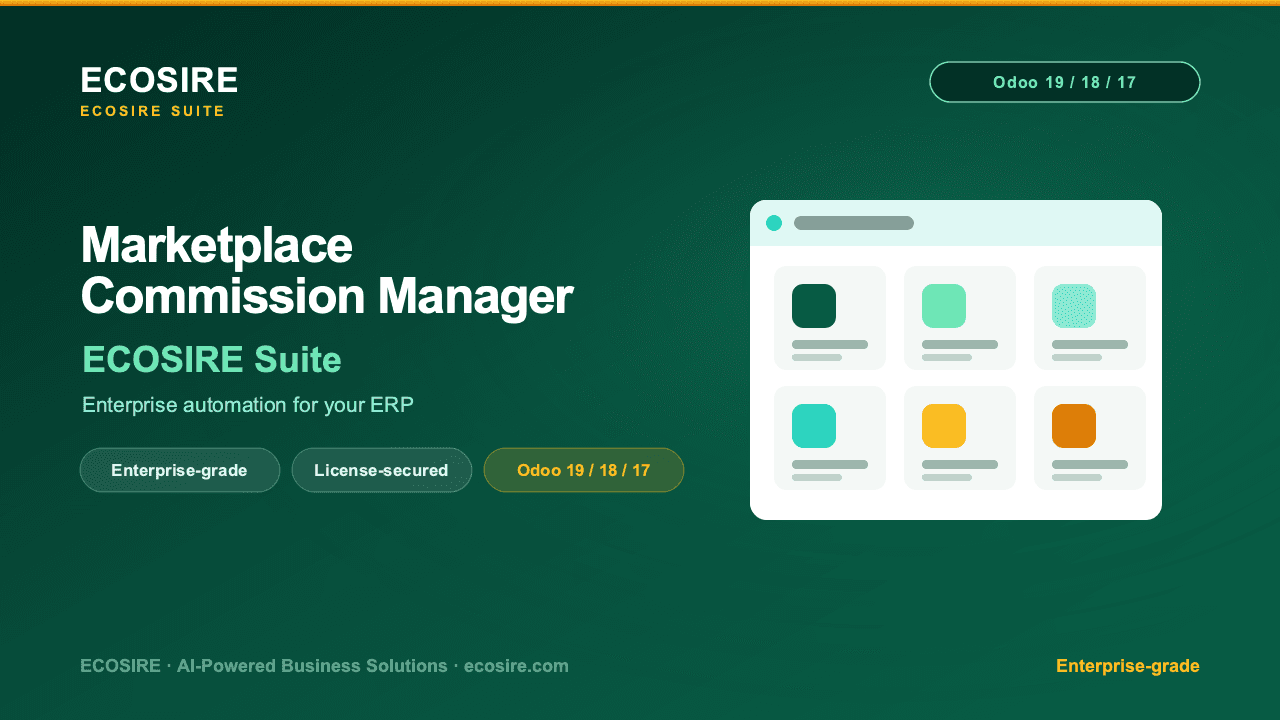Click the dotted mint textured app tile icon
Image resolution: width=1280 pixels, height=720 pixels.
pos(1074,306)
